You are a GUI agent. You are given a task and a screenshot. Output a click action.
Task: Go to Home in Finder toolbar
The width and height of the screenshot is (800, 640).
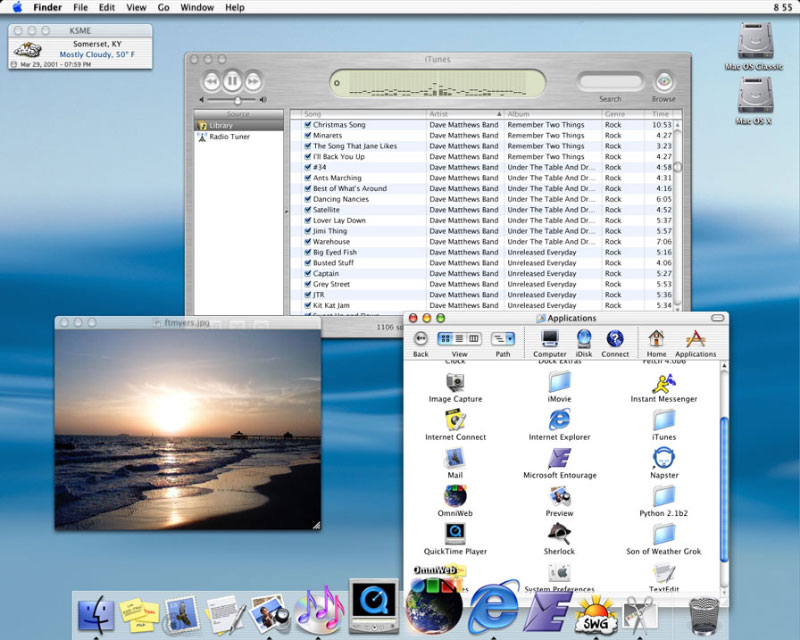[x=656, y=339]
